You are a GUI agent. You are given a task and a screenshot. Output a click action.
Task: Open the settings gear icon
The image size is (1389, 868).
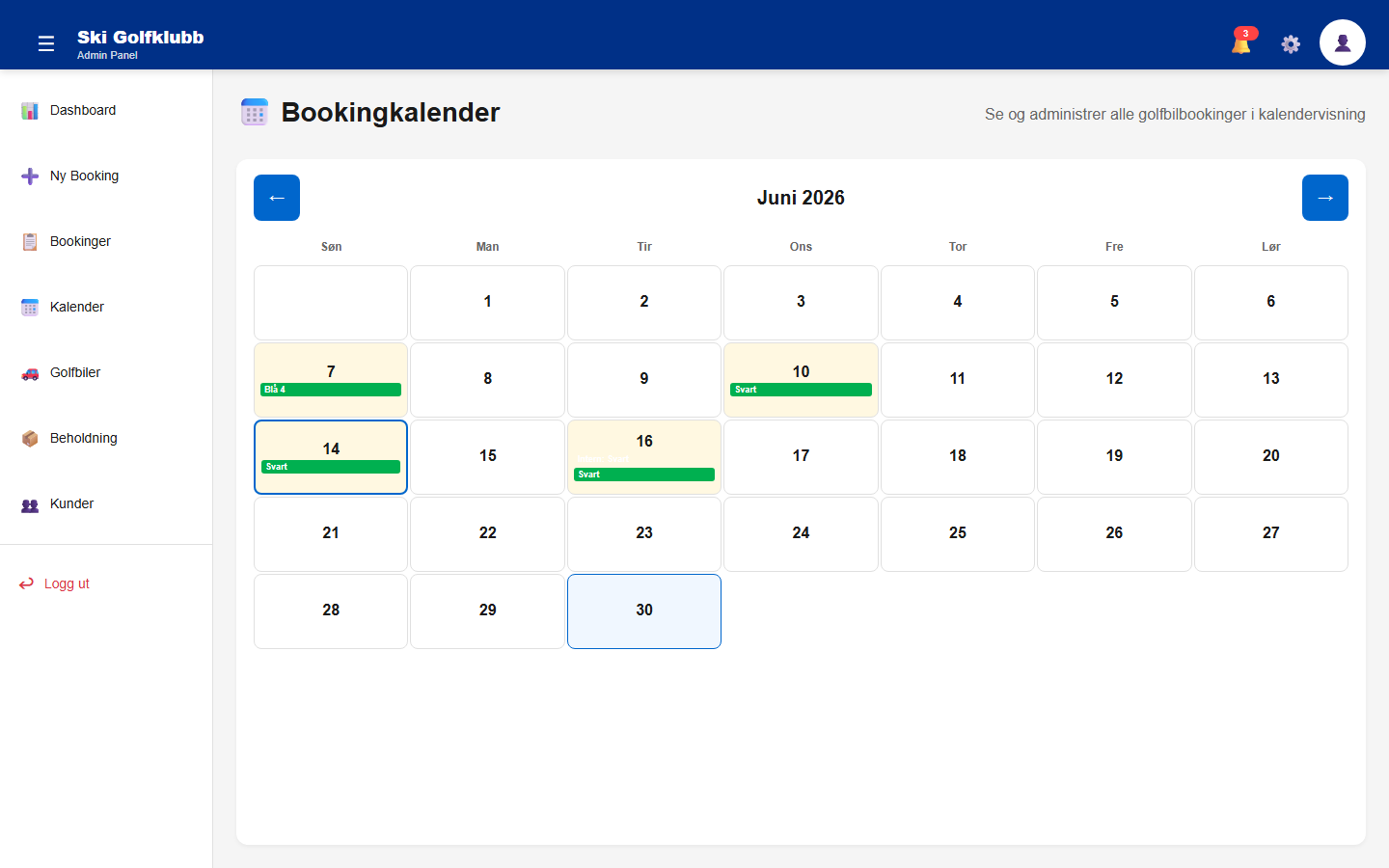[x=1291, y=43]
